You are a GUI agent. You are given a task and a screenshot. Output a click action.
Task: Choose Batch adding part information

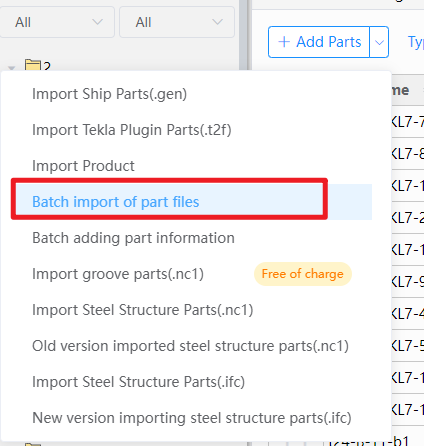[x=133, y=238]
